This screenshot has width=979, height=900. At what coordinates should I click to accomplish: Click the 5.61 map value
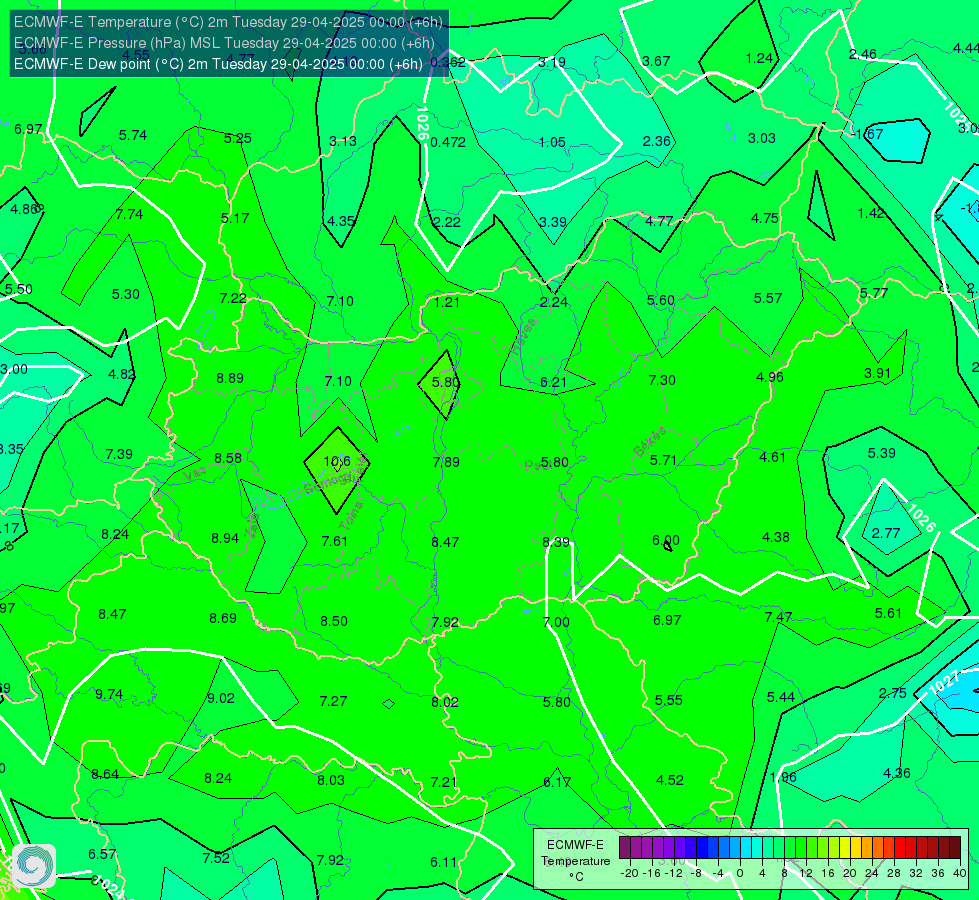[888, 613]
